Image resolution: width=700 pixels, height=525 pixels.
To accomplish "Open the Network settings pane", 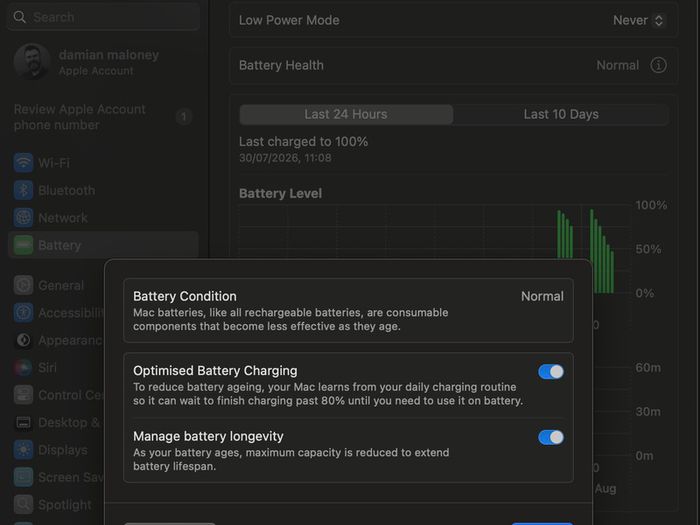I will (103, 218).
